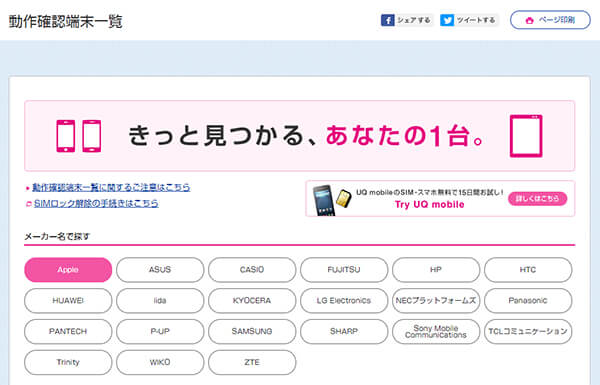Select the HTC maker filter
600x385 pixels.
point(528,270)
